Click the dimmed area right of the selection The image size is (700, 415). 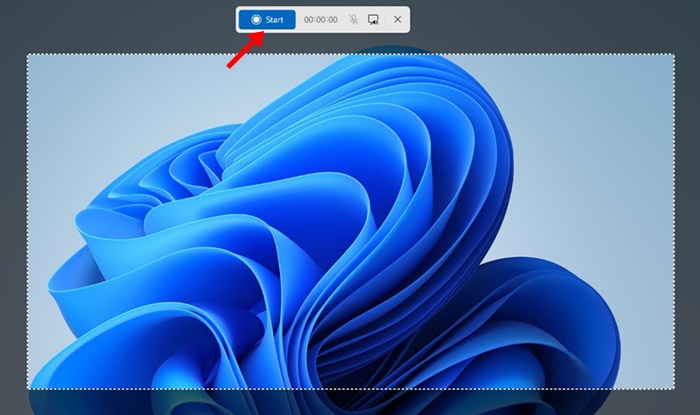tap(686, 222)
